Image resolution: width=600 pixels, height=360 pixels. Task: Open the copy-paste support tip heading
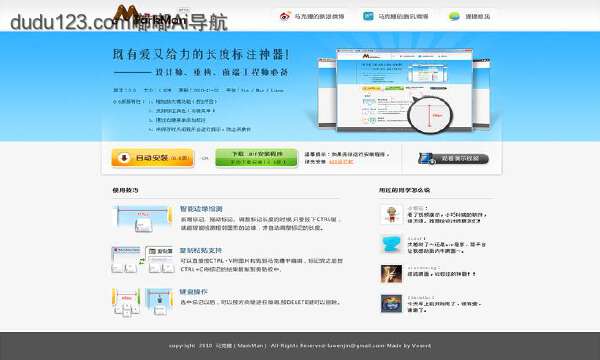coord(201,251)
